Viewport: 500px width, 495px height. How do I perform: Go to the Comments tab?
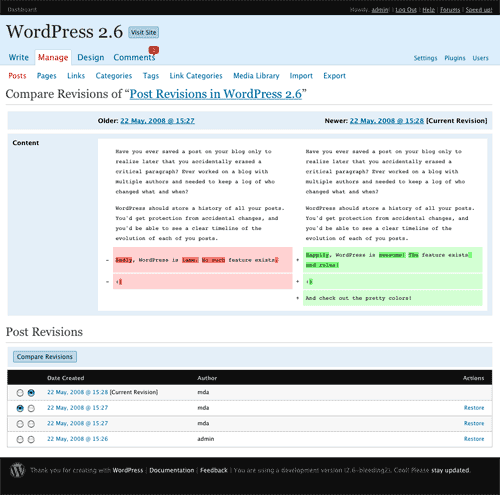[x=134, y=57]
